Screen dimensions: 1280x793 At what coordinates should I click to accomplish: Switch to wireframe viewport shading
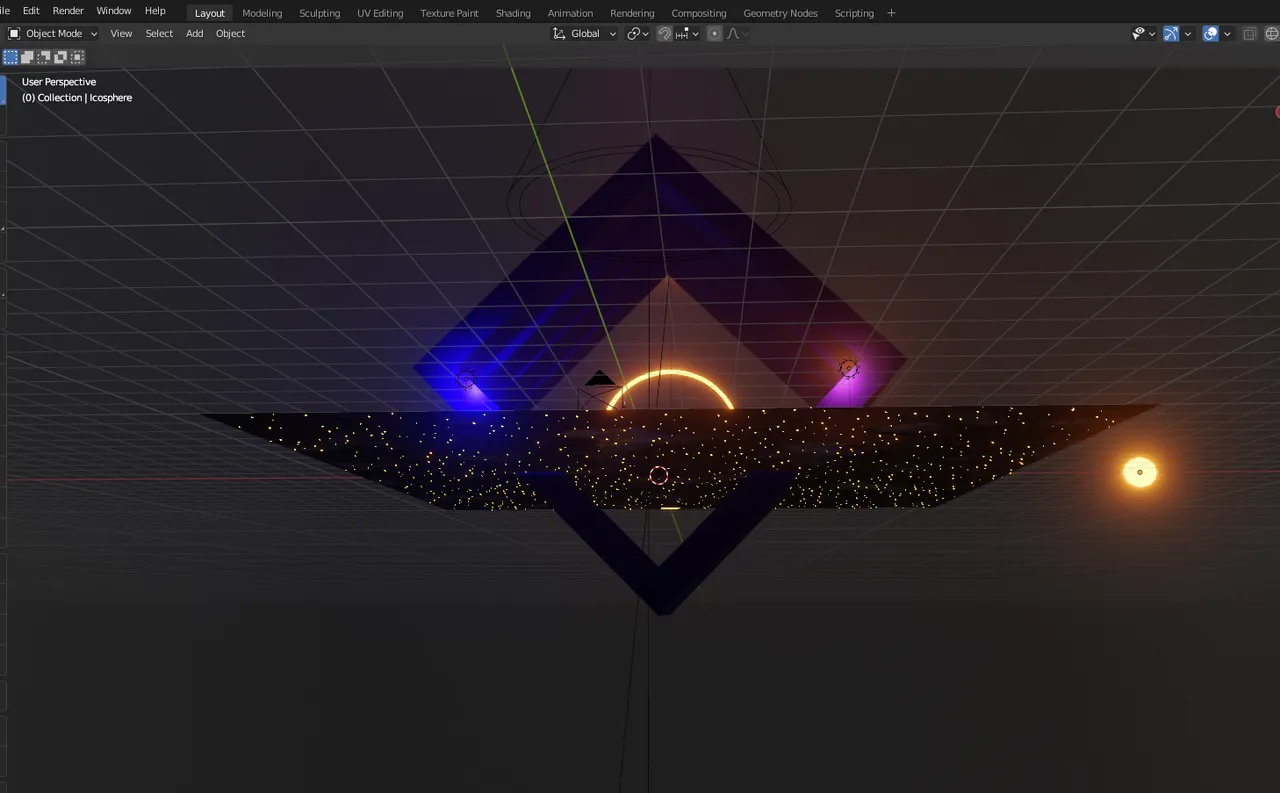click(1272, 33)
